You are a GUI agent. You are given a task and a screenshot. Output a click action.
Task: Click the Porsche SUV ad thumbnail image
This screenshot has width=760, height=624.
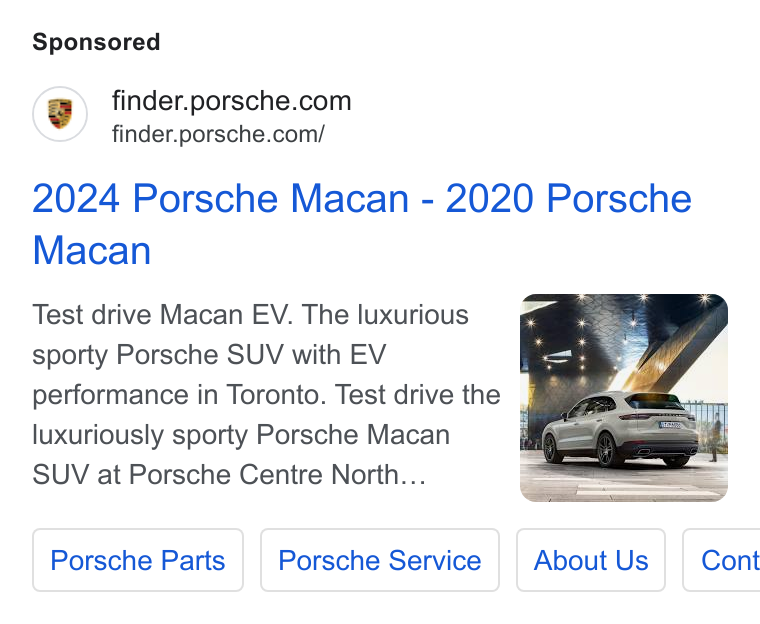(x=624, y=398)
